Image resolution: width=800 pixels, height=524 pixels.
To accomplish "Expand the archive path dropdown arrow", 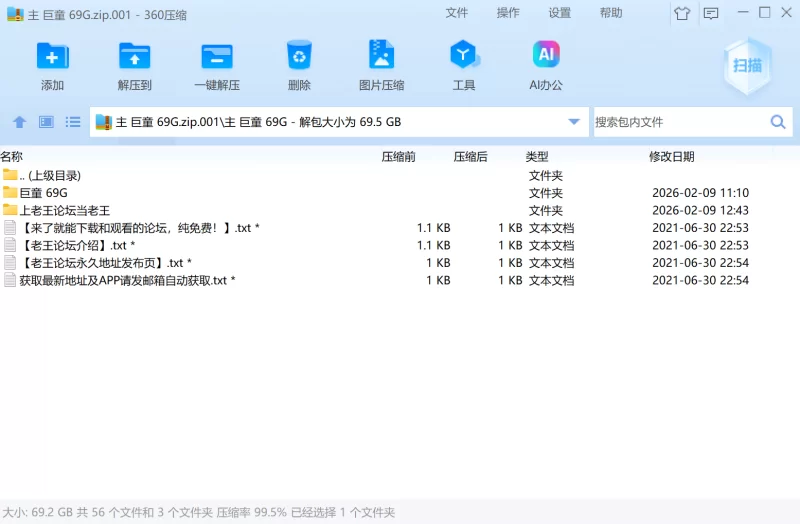I will click(574, 122).
